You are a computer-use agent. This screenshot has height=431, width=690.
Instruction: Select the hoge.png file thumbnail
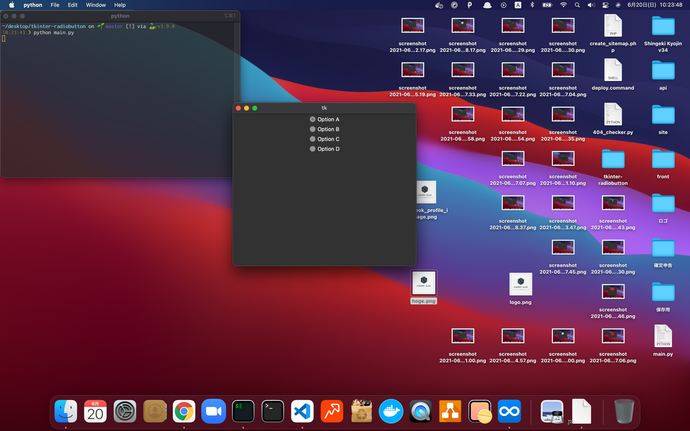424,283
